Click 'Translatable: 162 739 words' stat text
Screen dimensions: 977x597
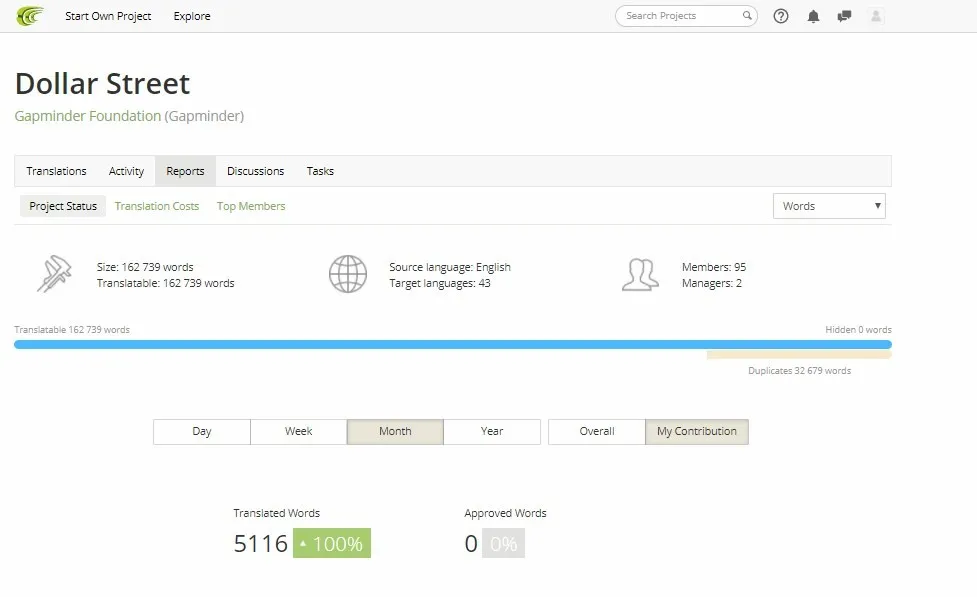[166, 283]
